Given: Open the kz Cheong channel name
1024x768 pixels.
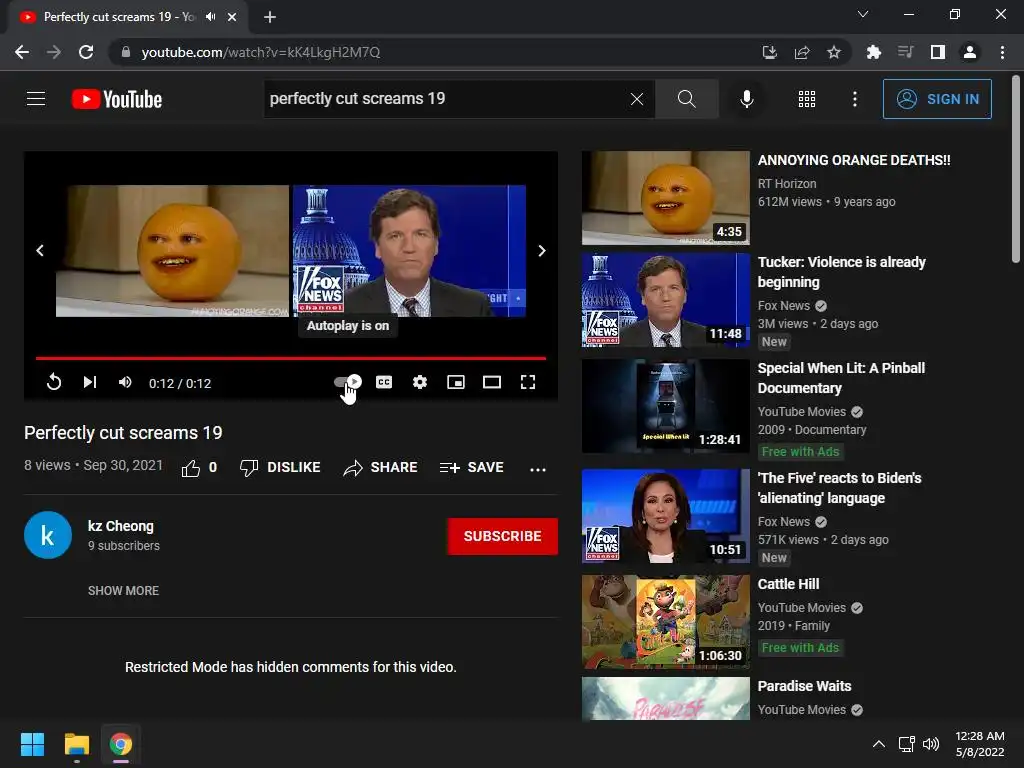Looking at the screenshot, I should 121,526.
